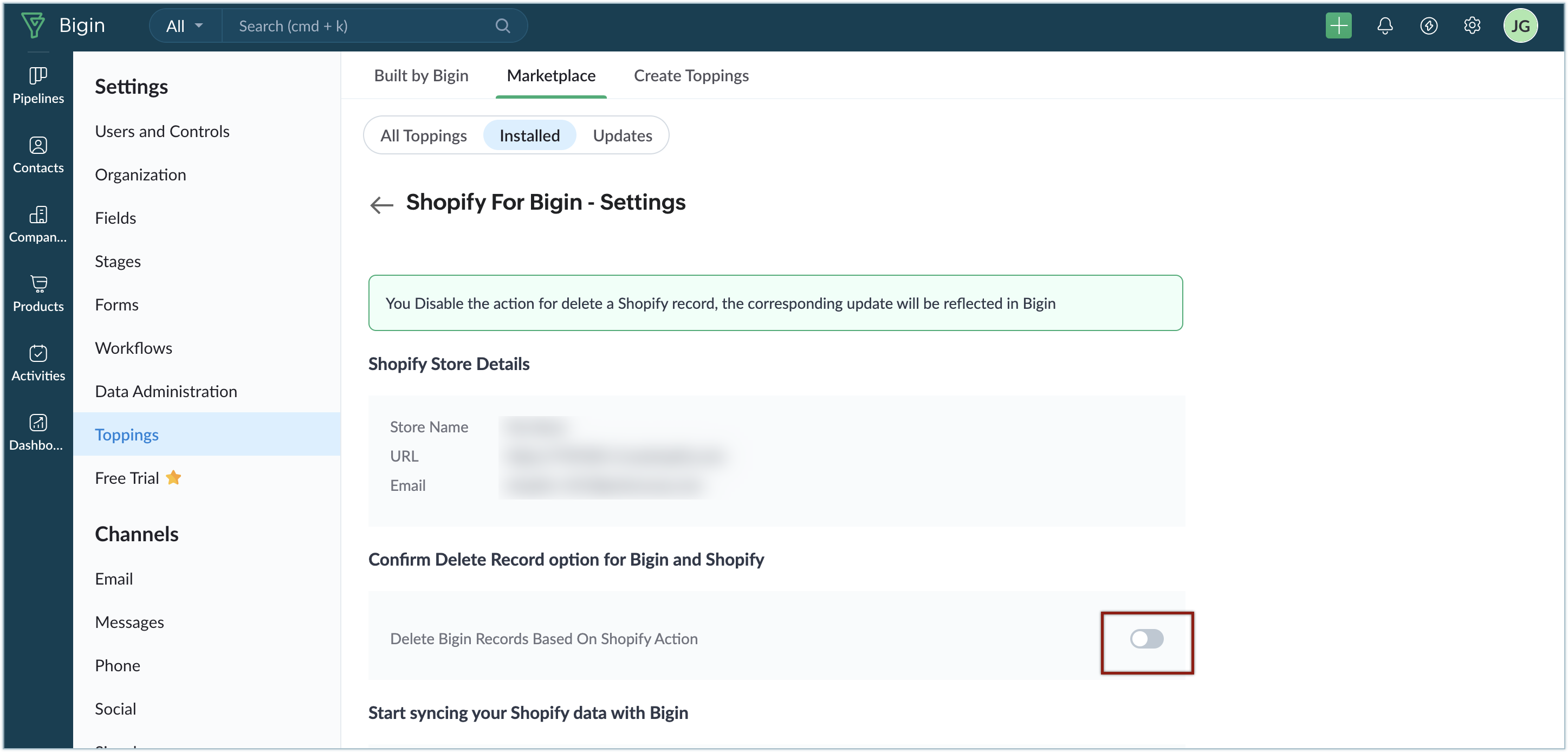Click the green delete-action notification banner

point(775,303)
